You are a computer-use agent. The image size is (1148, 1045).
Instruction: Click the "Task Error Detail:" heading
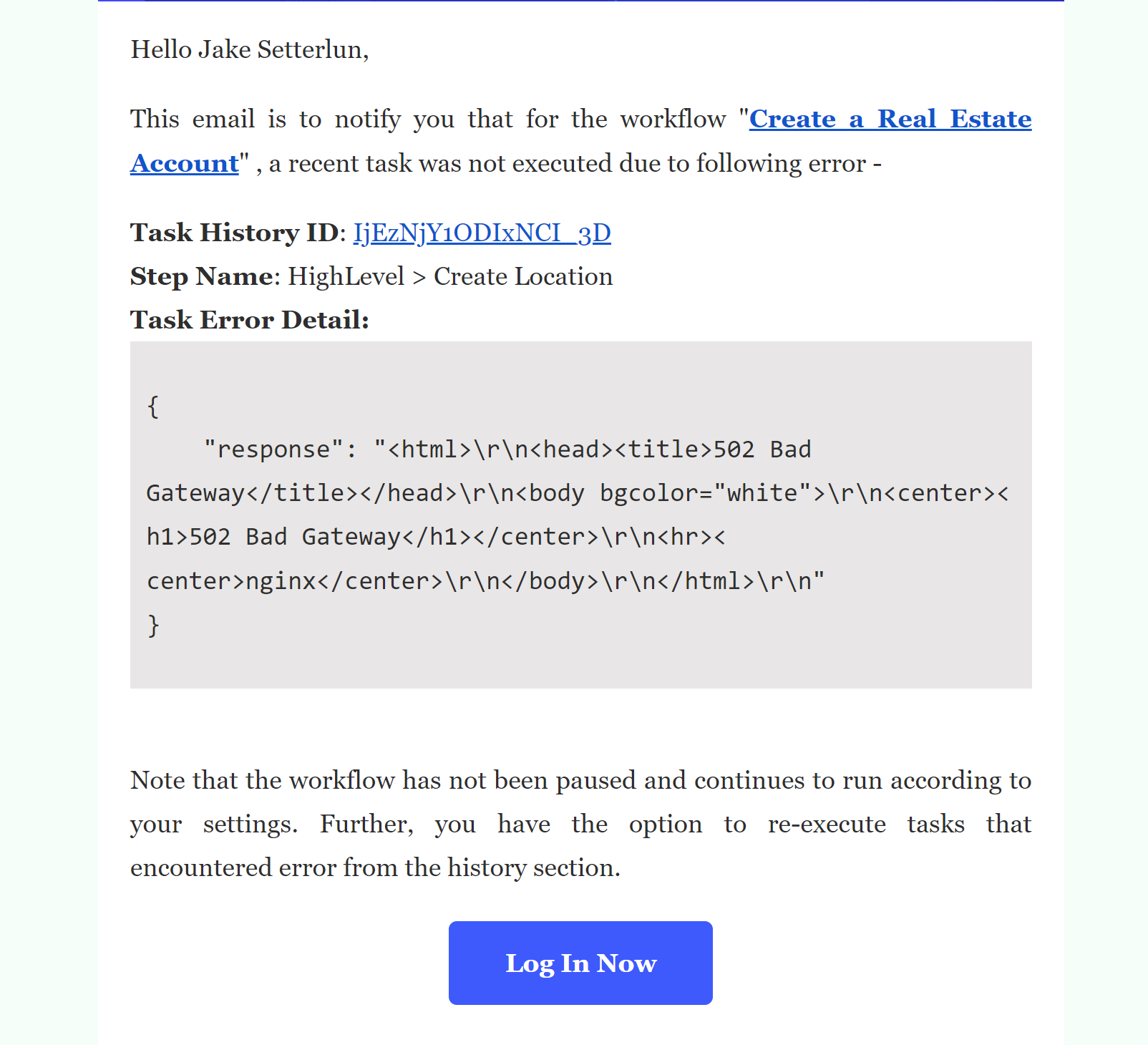tap(250, 320)
